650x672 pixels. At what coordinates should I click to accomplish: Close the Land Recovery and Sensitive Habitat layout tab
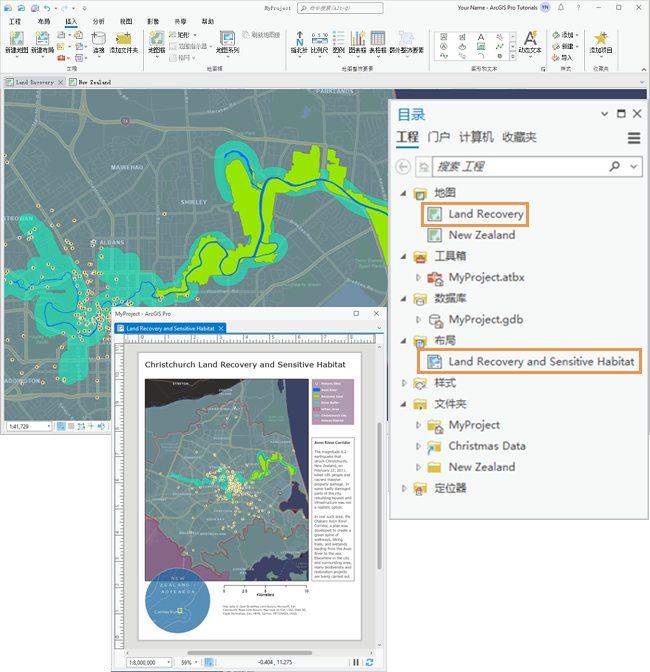[221, 328]
